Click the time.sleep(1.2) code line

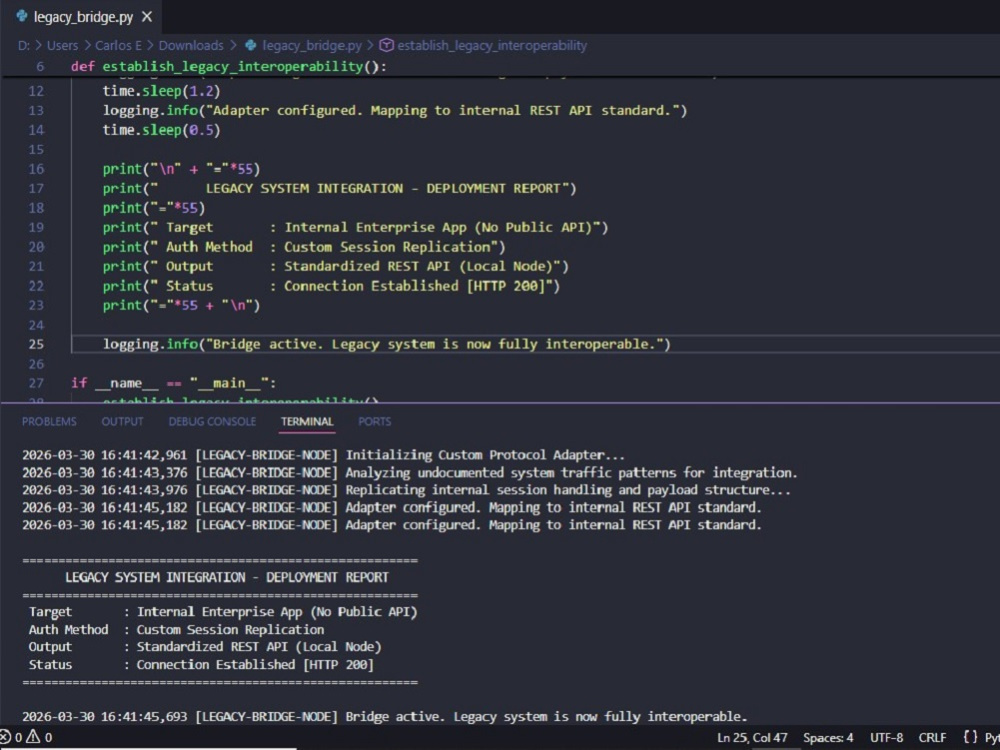[x=161, y=91]
